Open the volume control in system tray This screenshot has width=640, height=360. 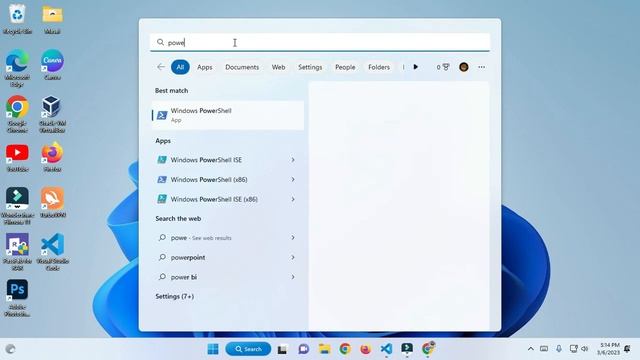[x=585, y=349]
